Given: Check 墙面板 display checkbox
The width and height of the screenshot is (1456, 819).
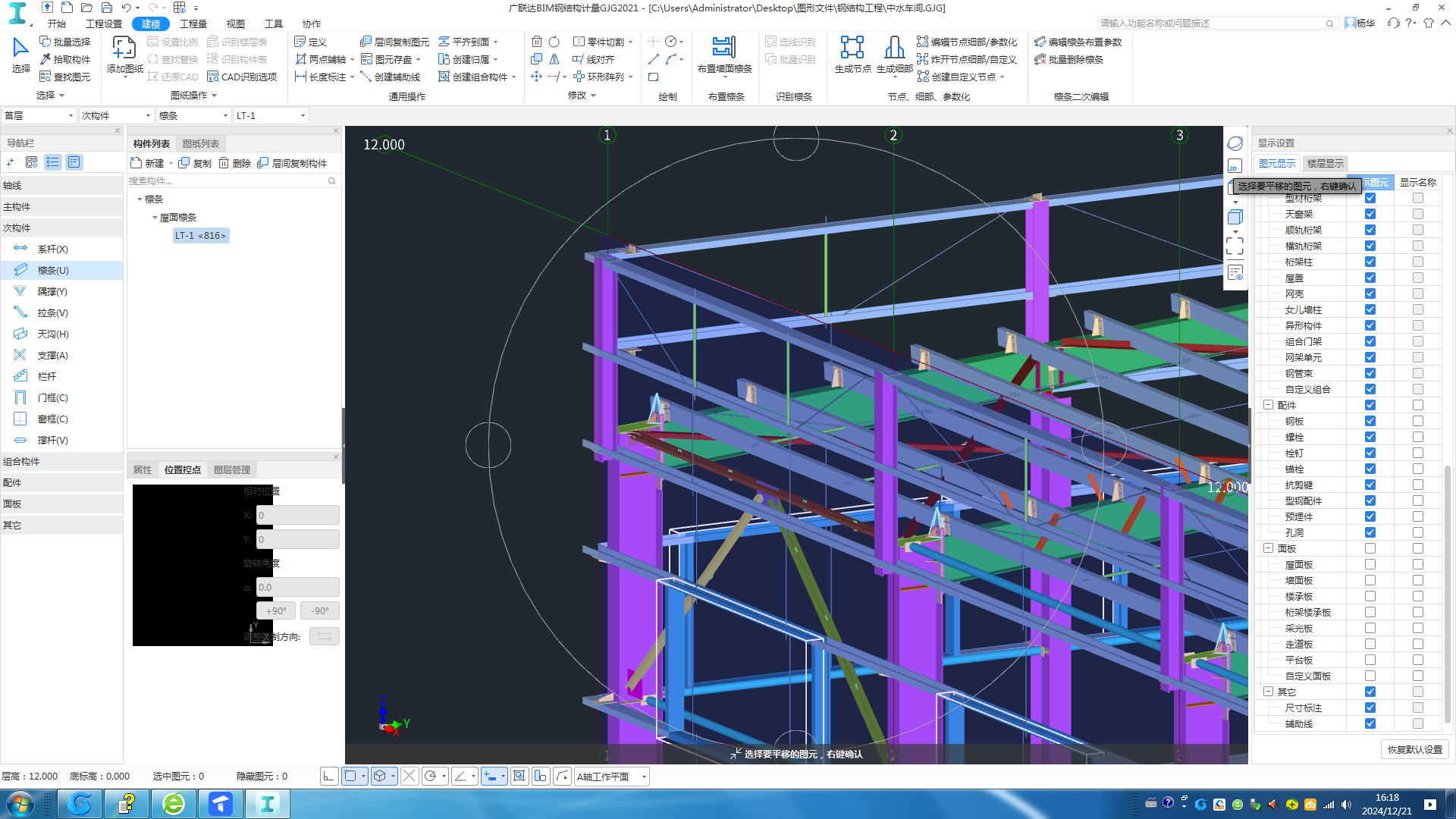Looking at the screenshot, I should tap(1370, 580).
